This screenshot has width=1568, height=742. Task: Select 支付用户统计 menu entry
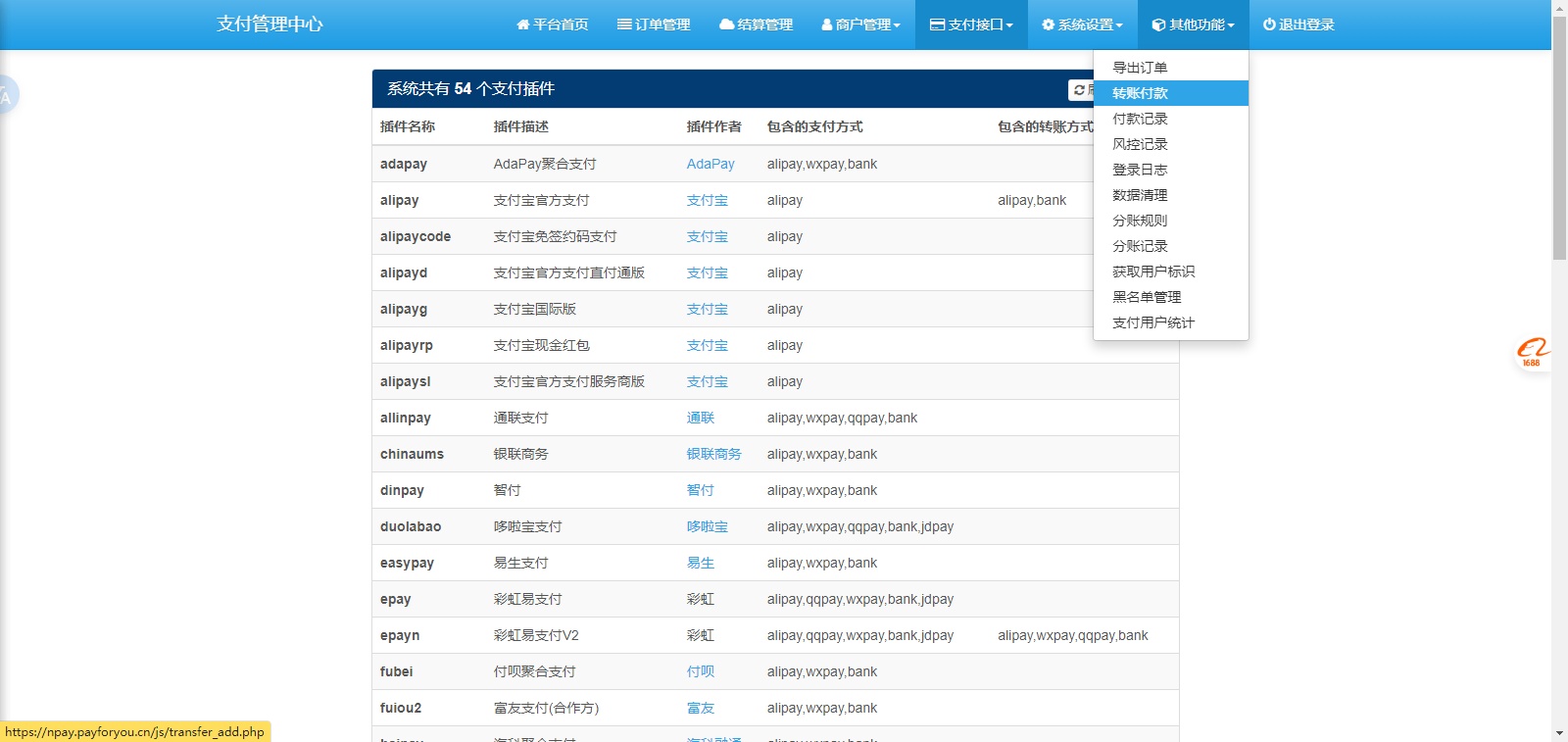1171,322
